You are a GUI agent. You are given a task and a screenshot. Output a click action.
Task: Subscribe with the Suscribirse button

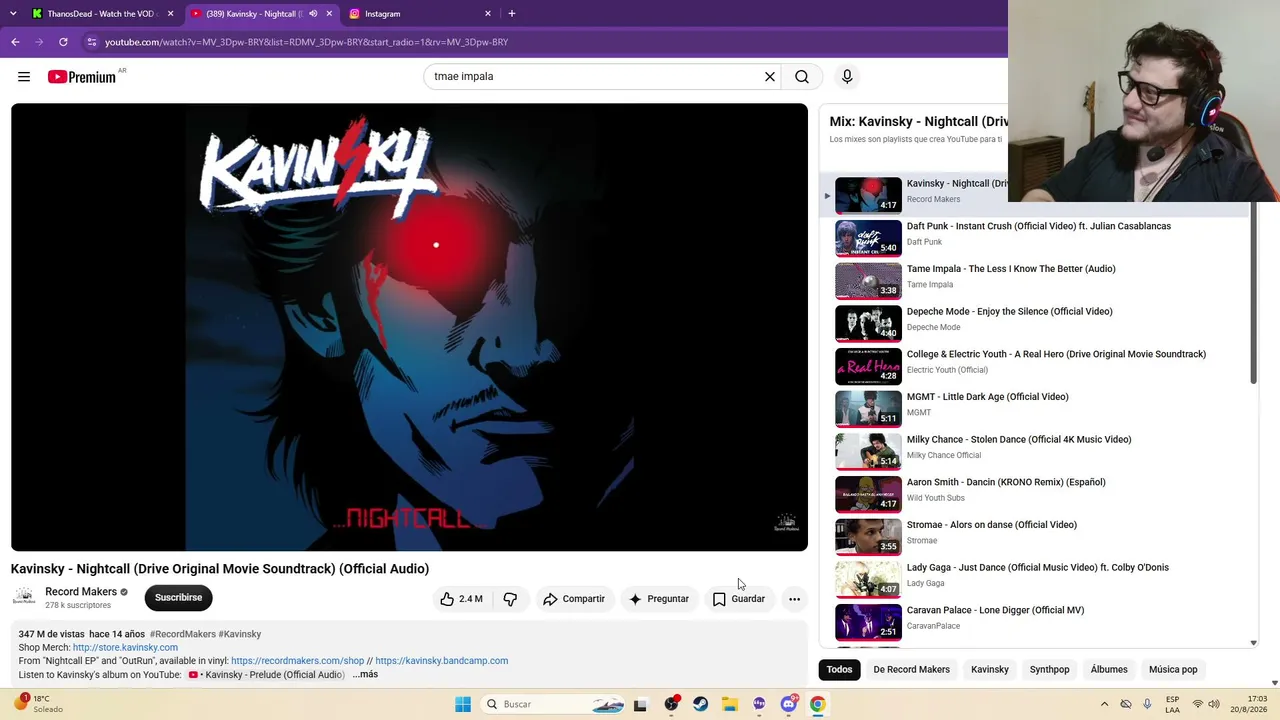[x=178, y=598]
